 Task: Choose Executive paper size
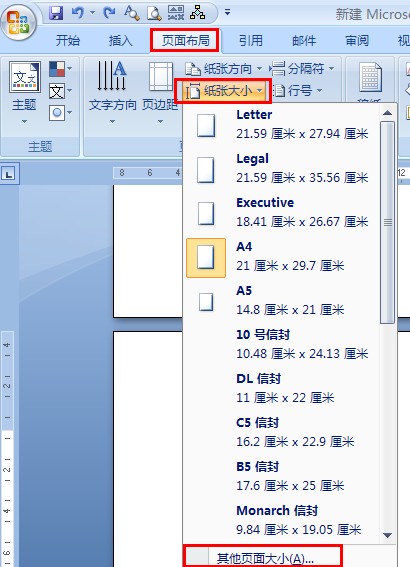click(281, 213)
